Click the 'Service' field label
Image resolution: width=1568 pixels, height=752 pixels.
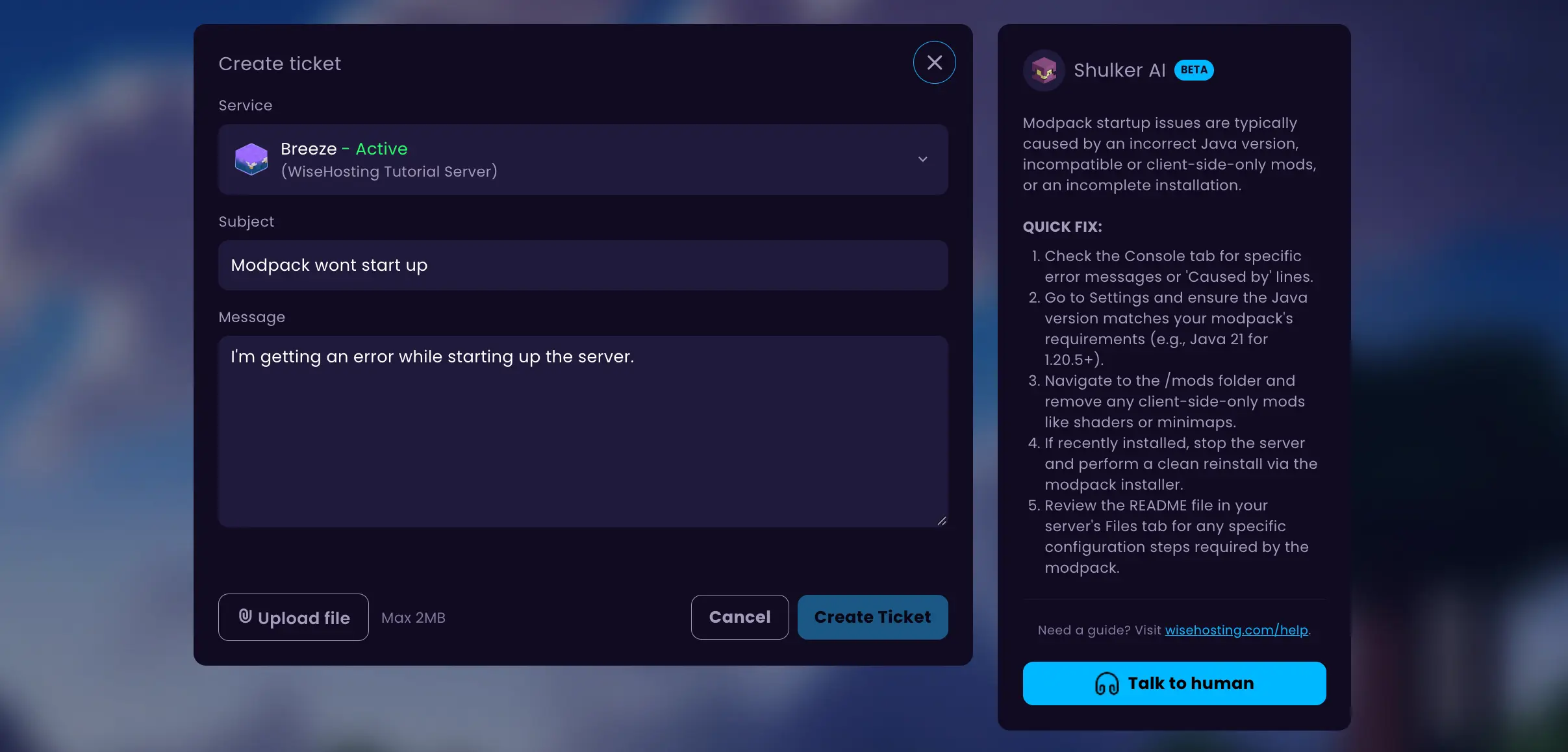pos(245,105)
